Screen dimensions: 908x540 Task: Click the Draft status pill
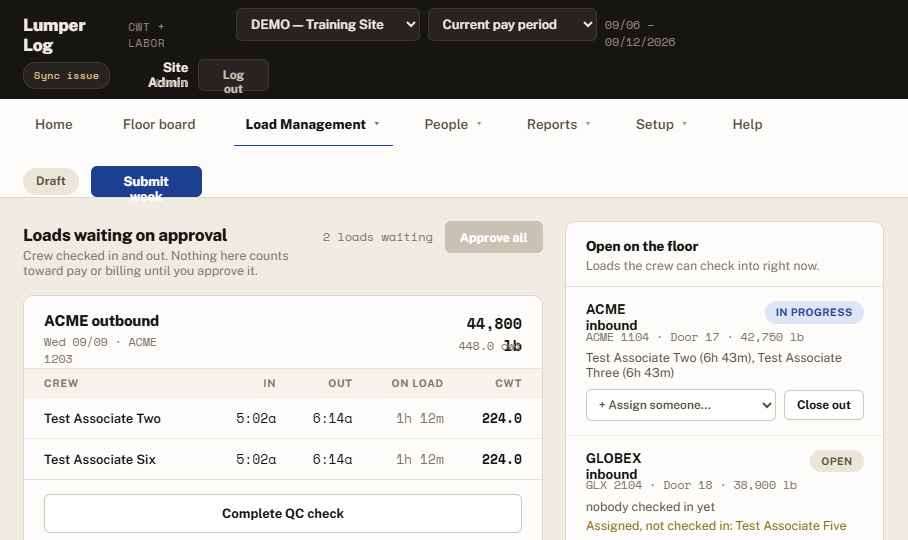tap(51, 181)
